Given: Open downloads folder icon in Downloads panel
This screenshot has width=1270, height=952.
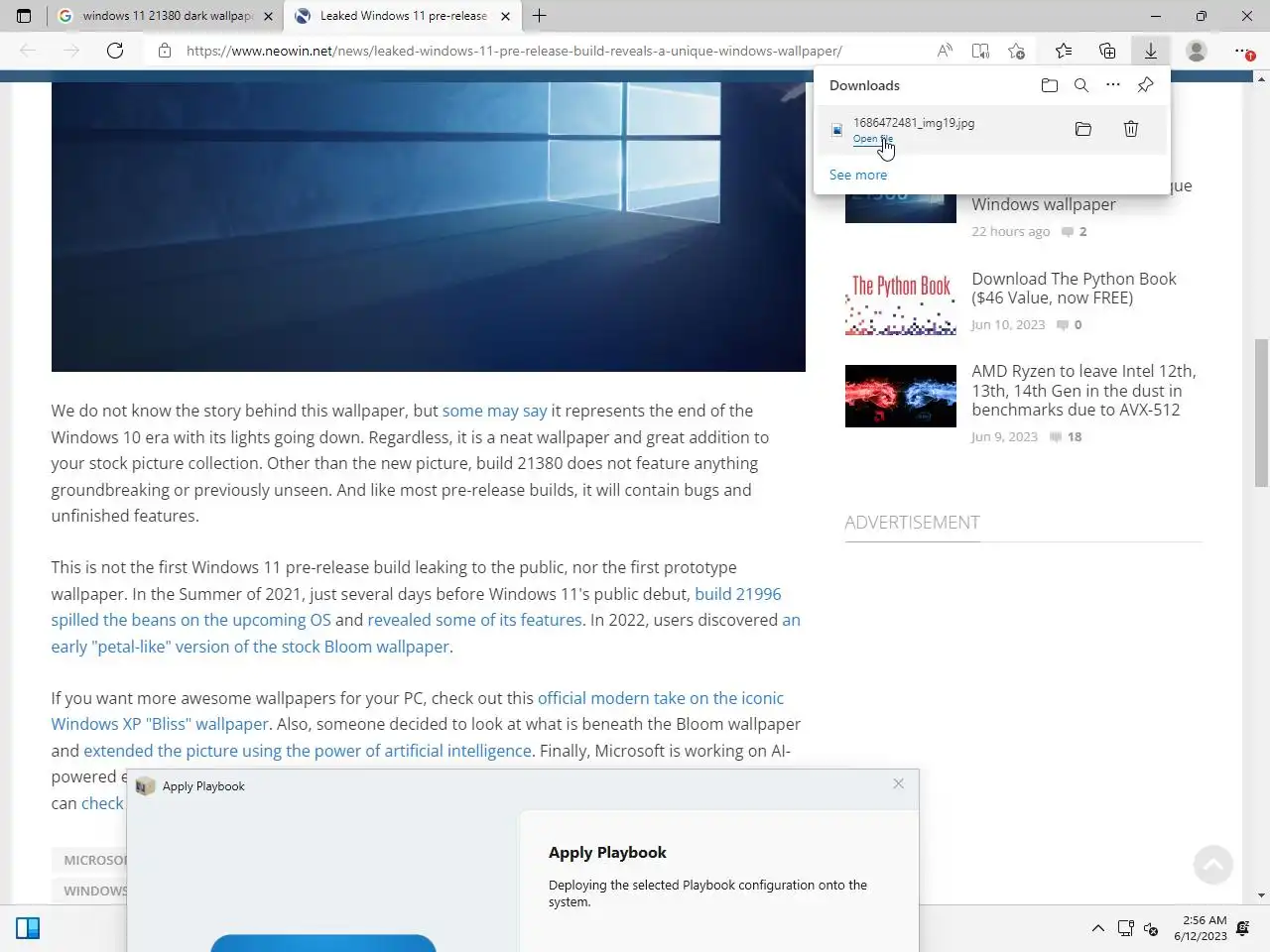Looking at the screenshot, I should tap(1050, 85).
